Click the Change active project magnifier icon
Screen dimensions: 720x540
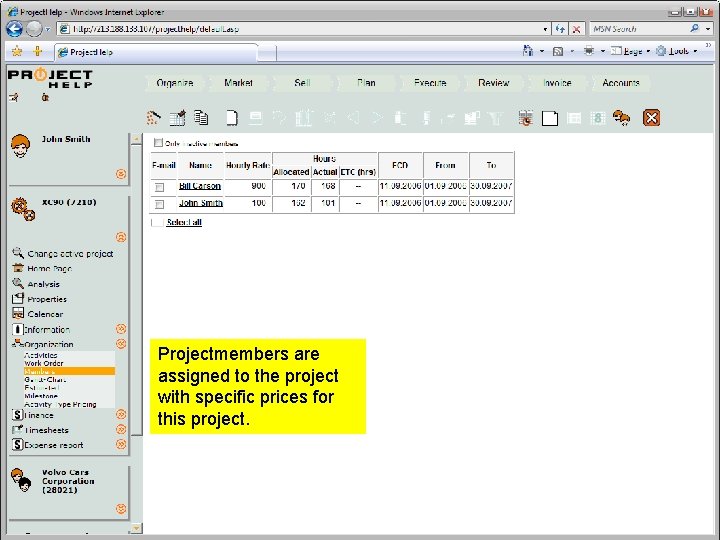pyautogui.click(x=18, y=253)
